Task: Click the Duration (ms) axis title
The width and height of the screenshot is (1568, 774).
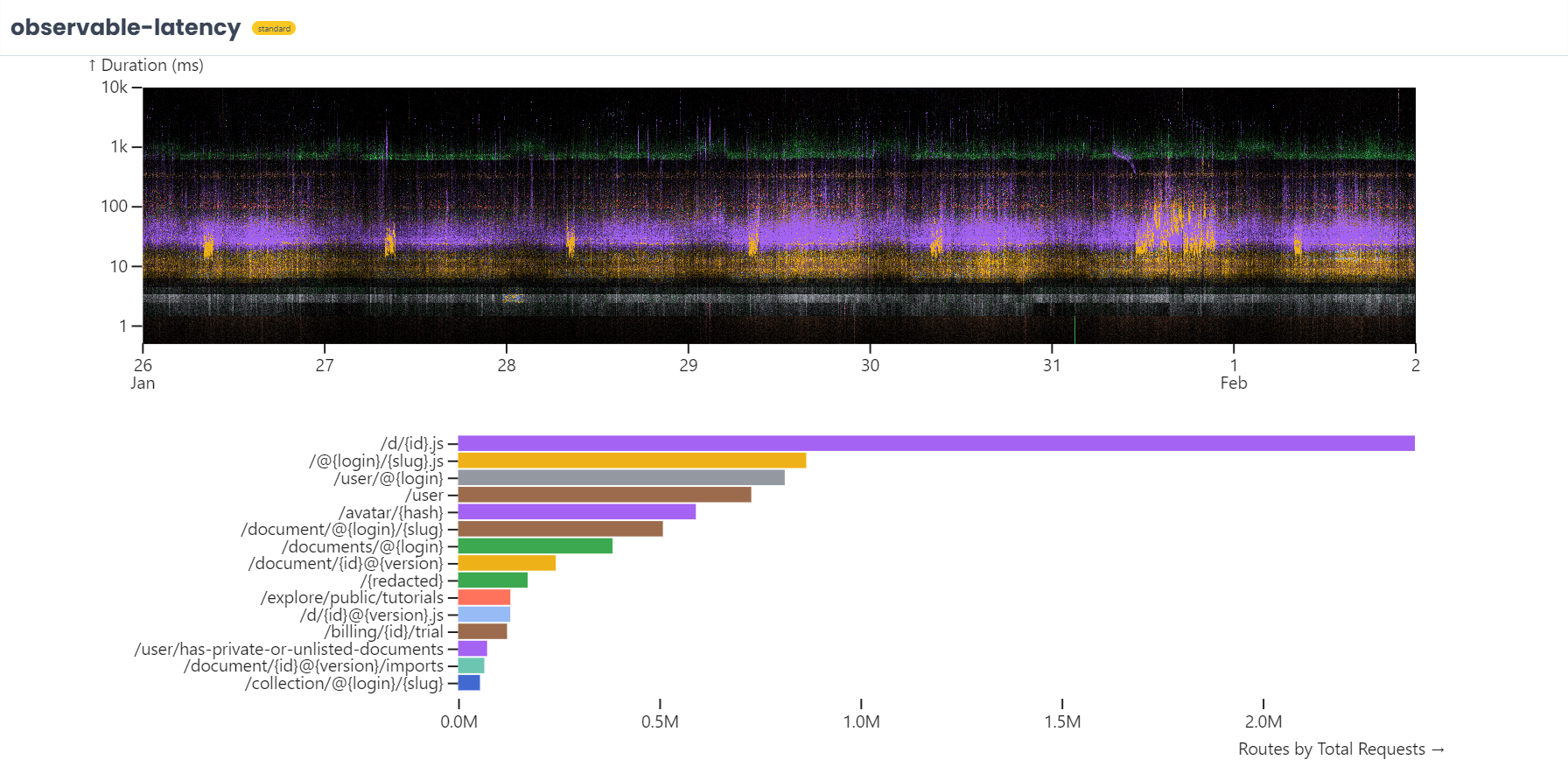Action: (x=145, y=65)
